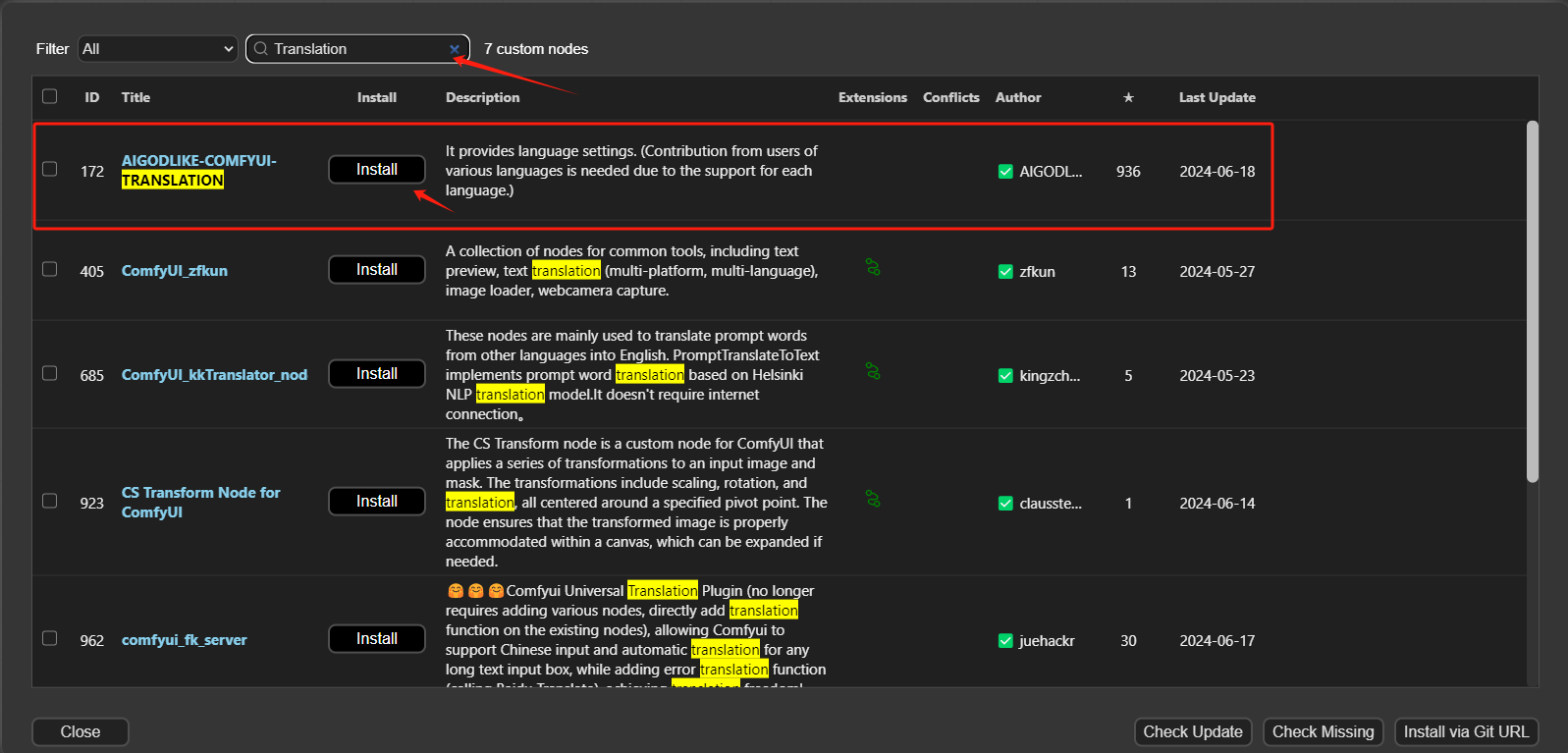The width and height of the screenshot is (1568, 753).
Task: Click the juehackr author name
Action: (1047, 641)
